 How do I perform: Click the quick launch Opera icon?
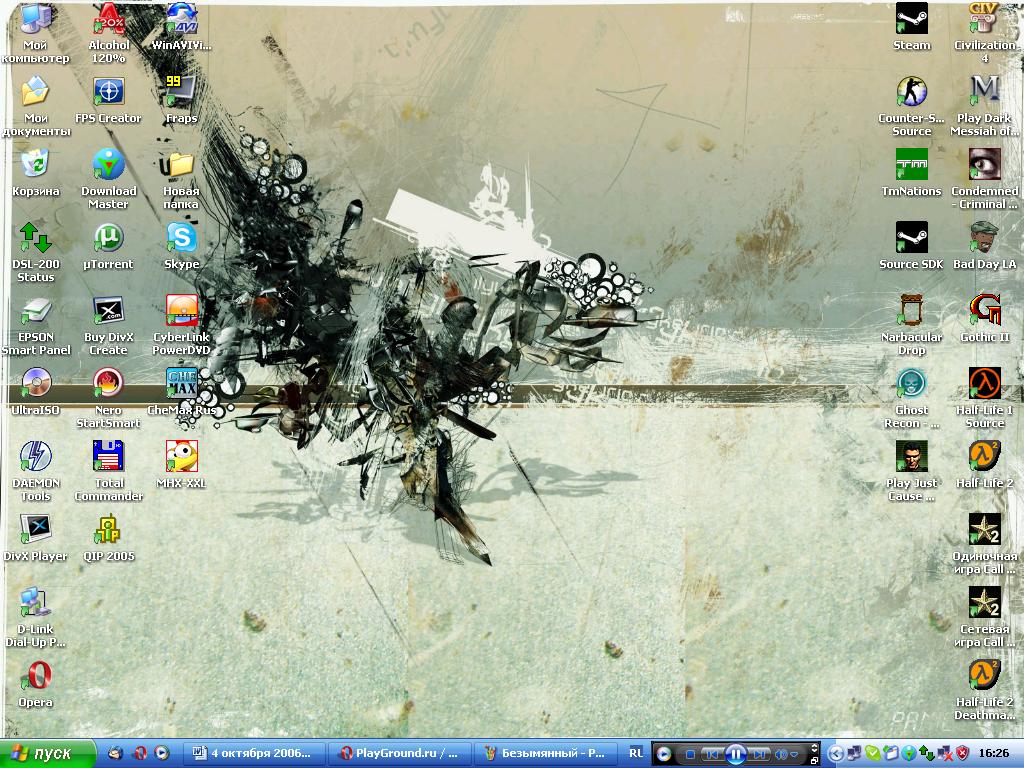click(139, 754)
